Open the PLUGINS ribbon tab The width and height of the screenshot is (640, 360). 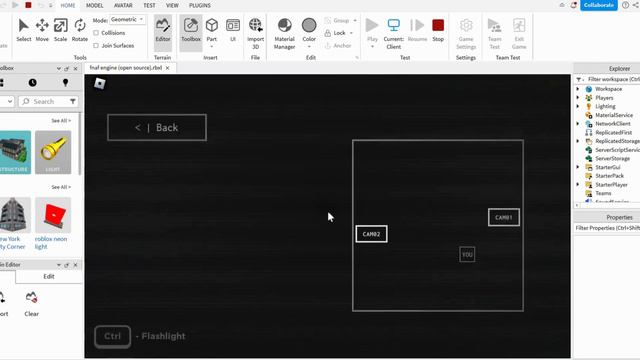click(x=200, y=5)
